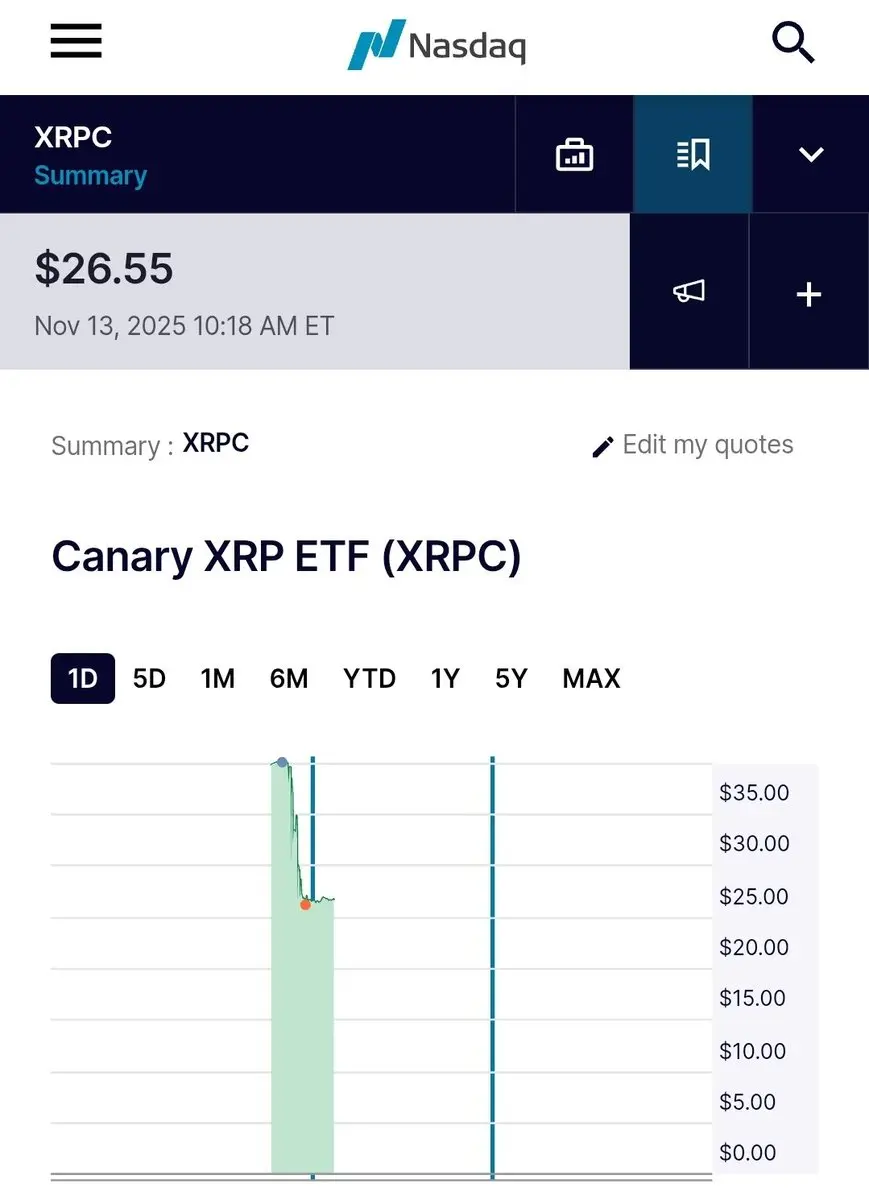Expand the XRPC section chevron dropdown

tap(811, 155)
